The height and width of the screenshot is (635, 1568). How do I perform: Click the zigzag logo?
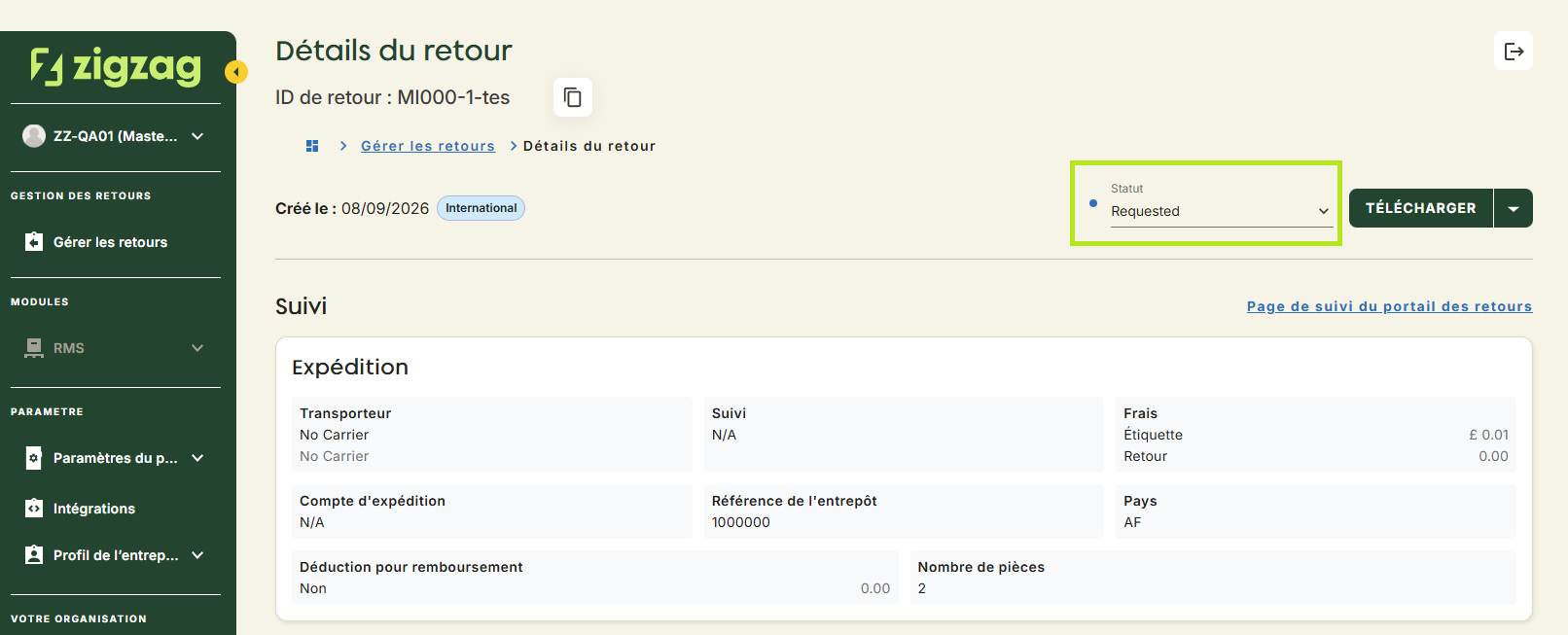(x=116, y=66)
